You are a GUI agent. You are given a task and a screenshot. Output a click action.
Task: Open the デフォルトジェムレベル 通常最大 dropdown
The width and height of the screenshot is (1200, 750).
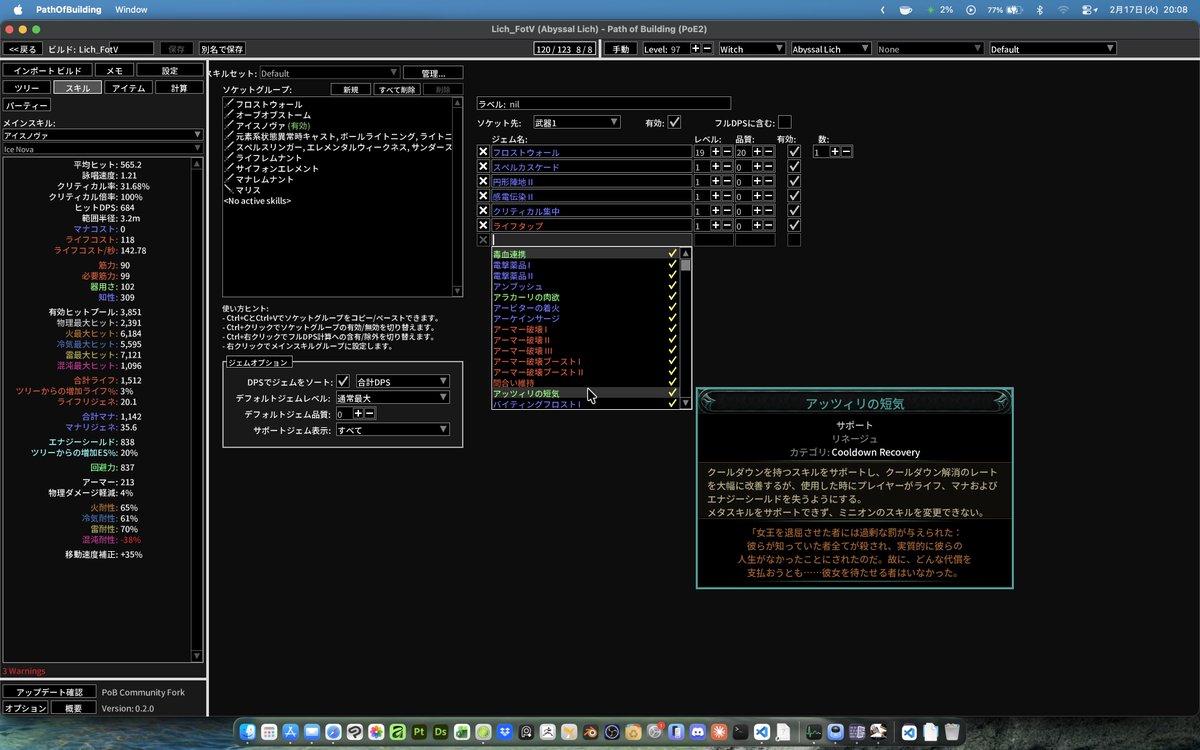point(392,397)
